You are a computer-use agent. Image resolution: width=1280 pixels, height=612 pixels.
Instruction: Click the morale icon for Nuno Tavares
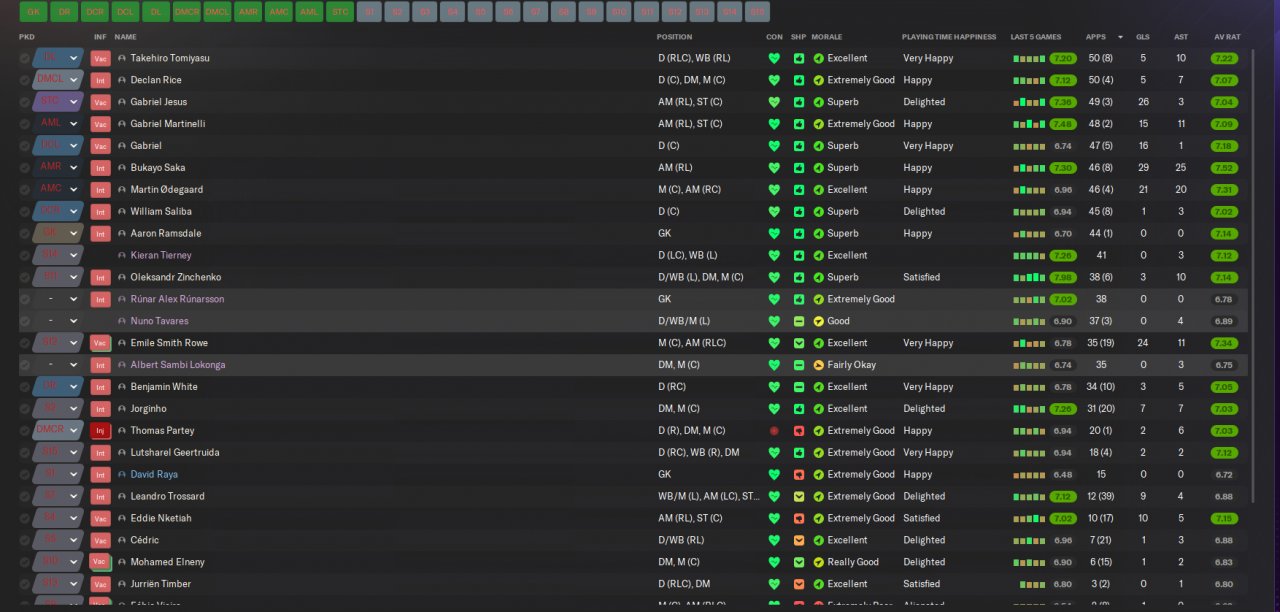(x=819, y=321)
